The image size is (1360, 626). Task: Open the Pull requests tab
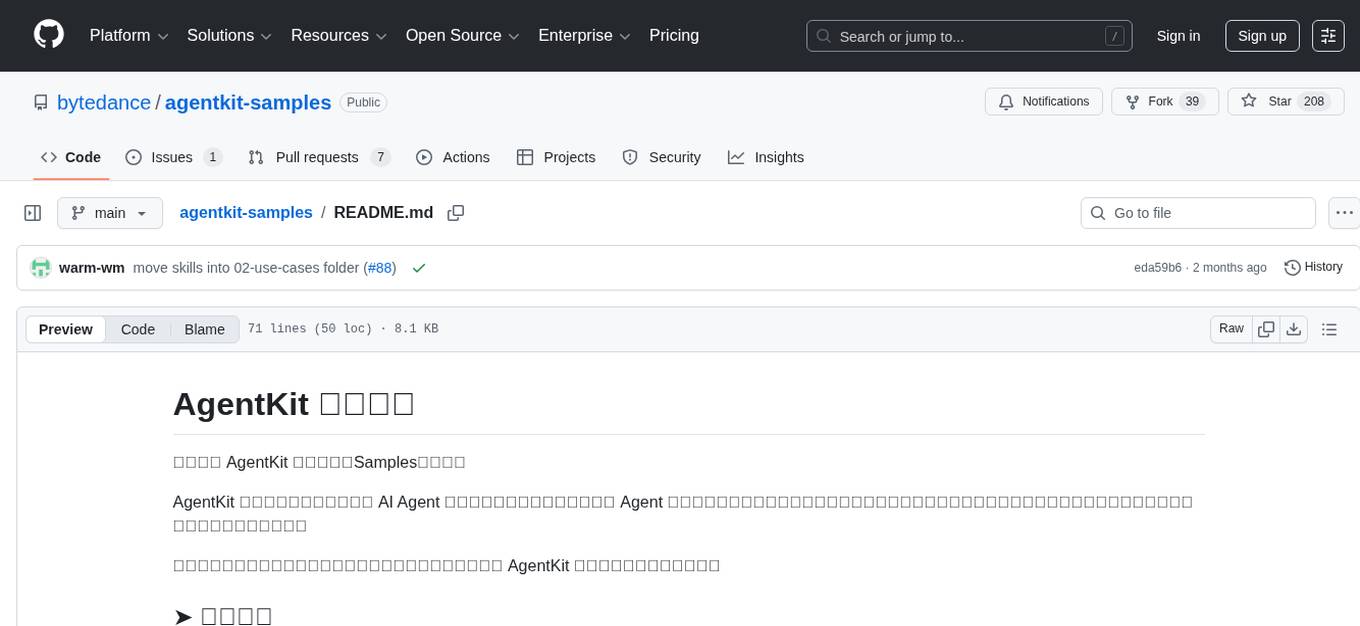(317, 157)
